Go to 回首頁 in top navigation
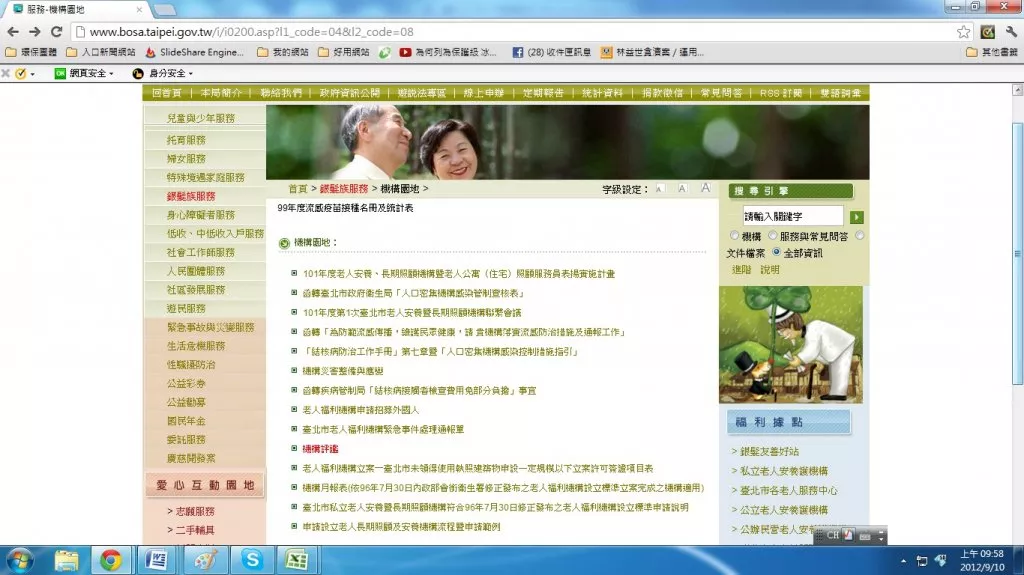The height and width of the screenshot is (575, 1024). (167, 93)
